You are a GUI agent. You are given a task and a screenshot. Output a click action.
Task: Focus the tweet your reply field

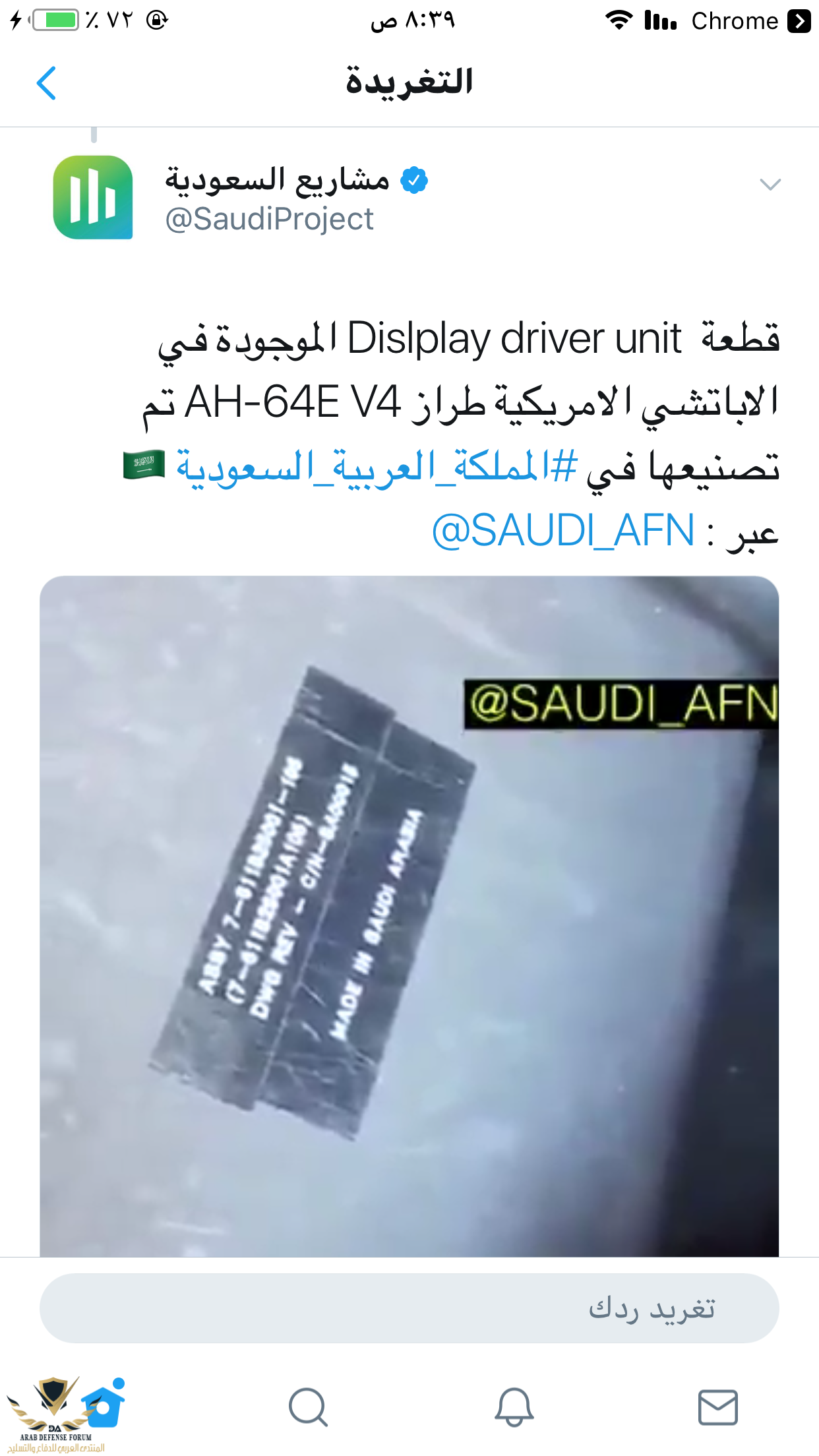point(409,1308)
